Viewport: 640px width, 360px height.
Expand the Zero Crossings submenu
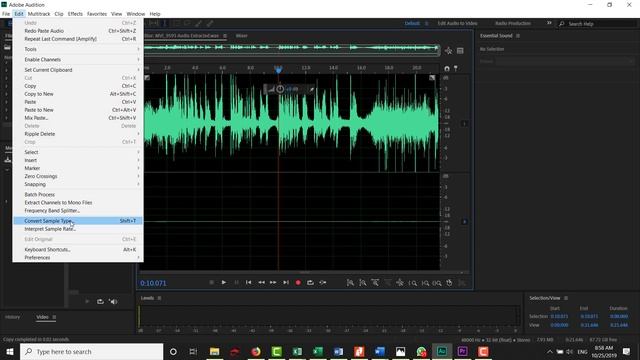[x=78, y=176]
